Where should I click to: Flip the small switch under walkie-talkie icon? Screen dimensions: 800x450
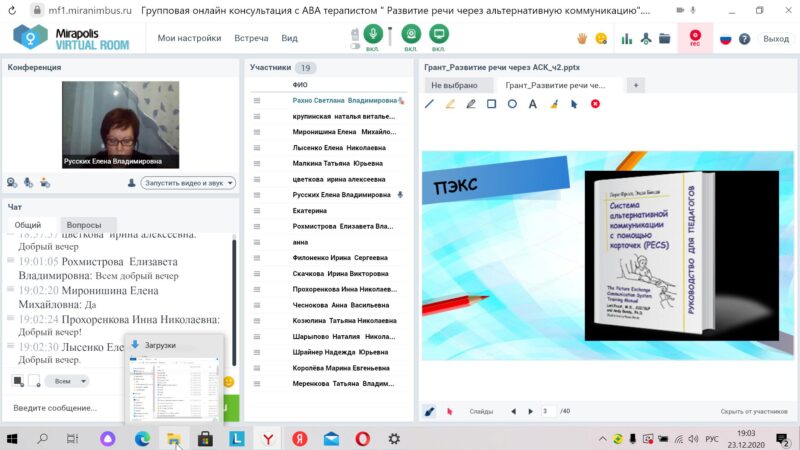355,46
